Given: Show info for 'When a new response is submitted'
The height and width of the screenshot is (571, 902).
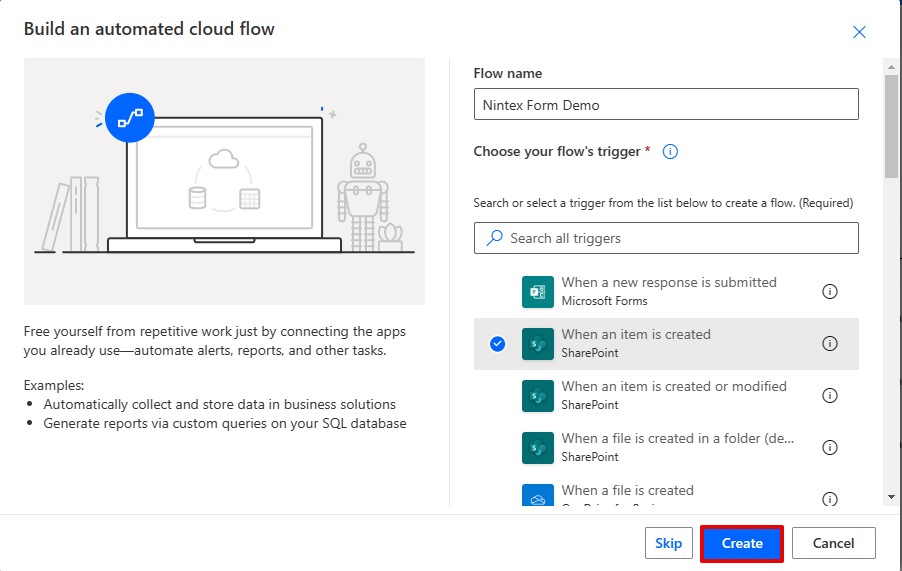Looking at the screenshot, I should tap(829, 292).
